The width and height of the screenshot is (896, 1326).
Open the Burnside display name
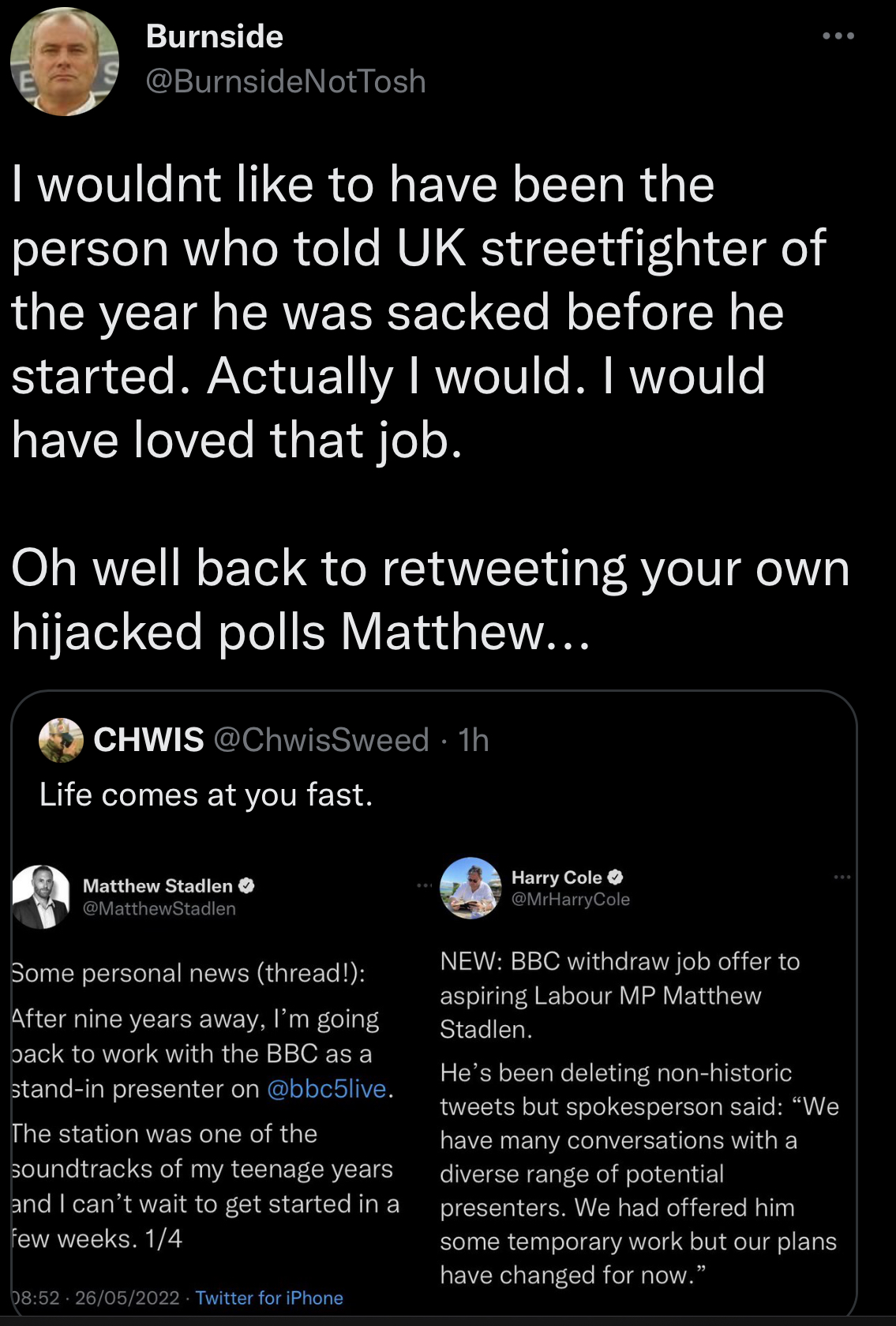click(x=214, y=36)
